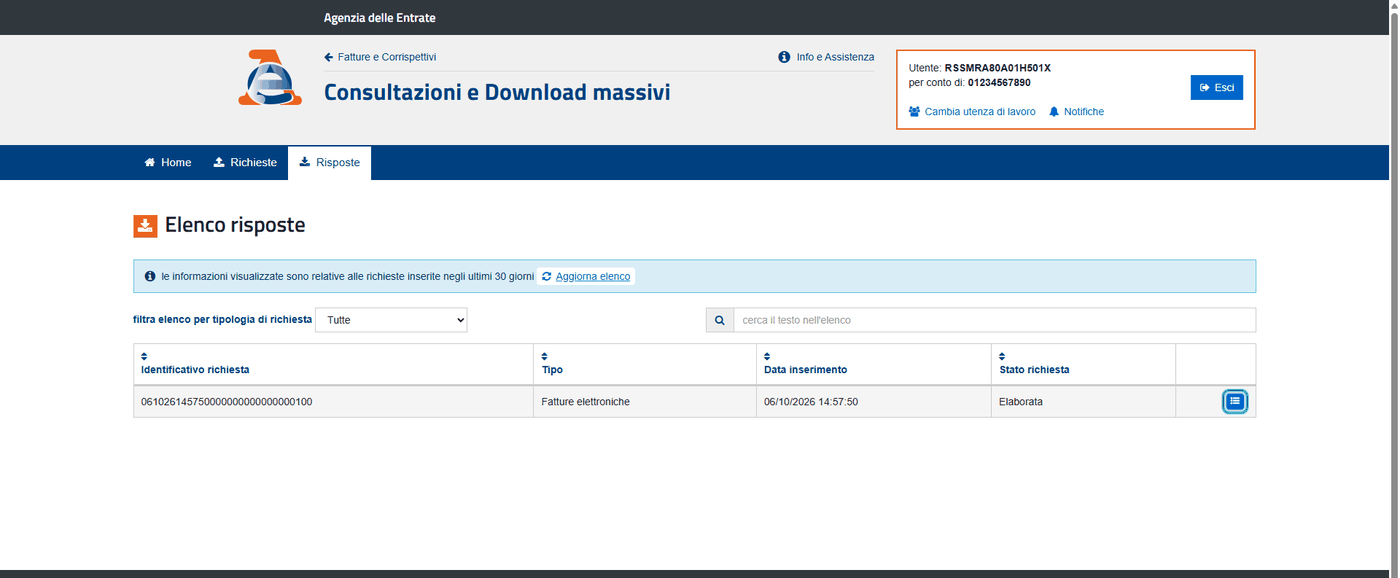Log out with the Esci button

(x=1217, y=88)
